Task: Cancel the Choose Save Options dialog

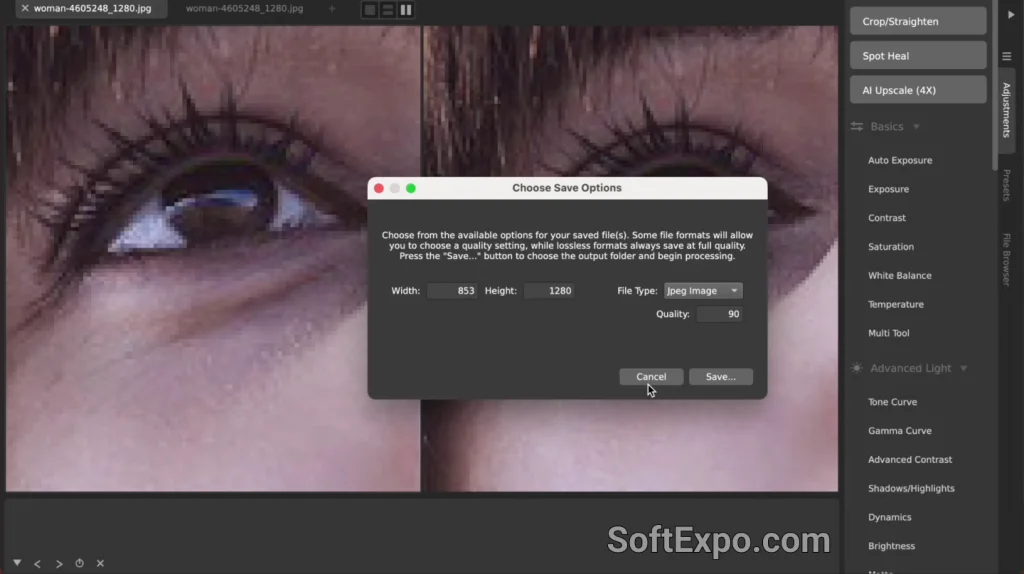Action: coord(650,377)
